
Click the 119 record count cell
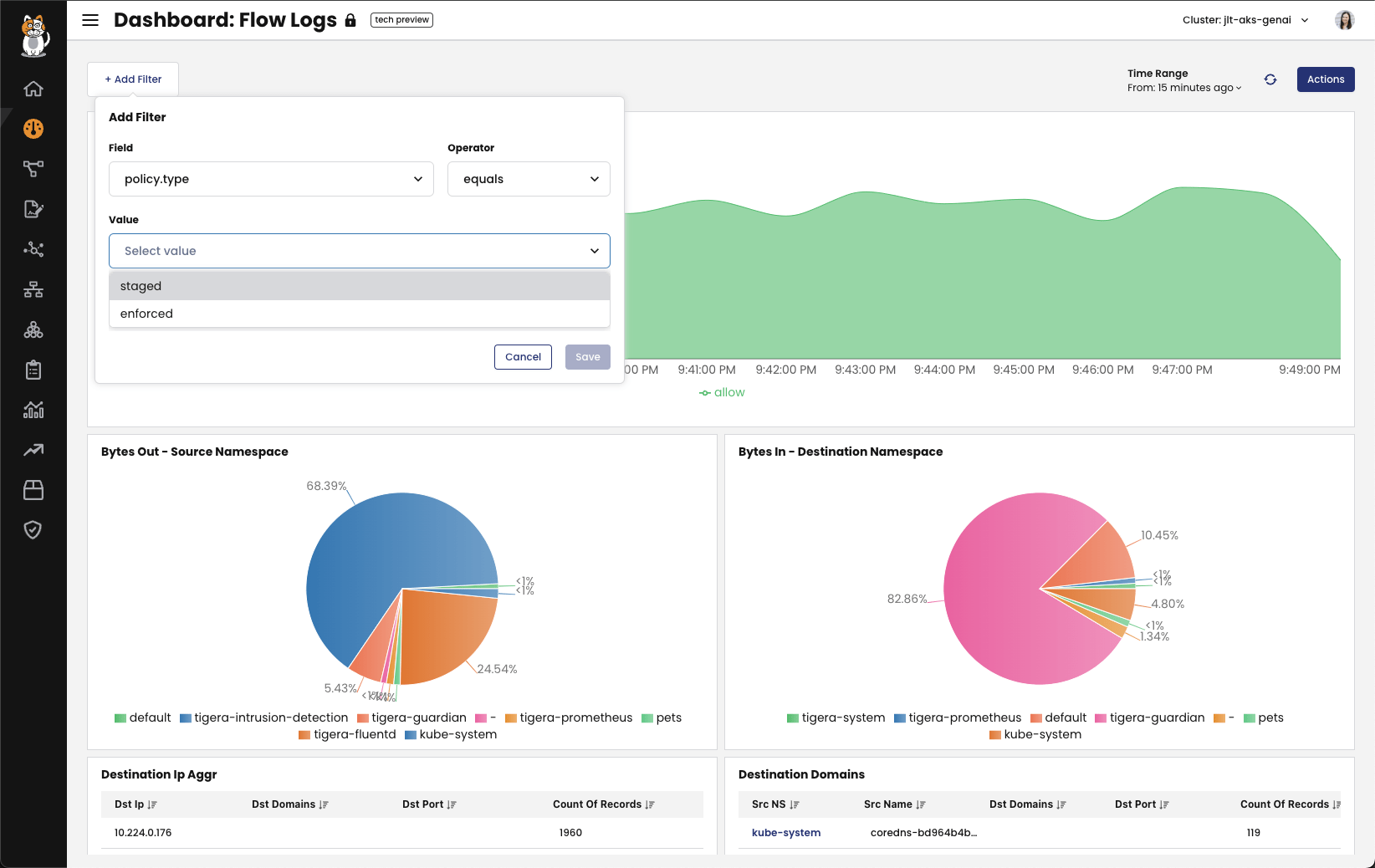(1253, 833)
